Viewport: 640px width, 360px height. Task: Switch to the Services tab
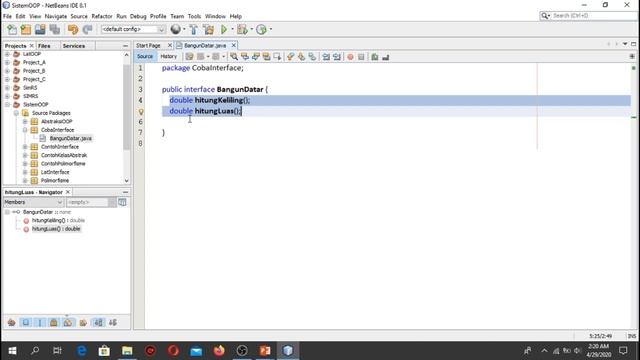(x=74, y=46)
